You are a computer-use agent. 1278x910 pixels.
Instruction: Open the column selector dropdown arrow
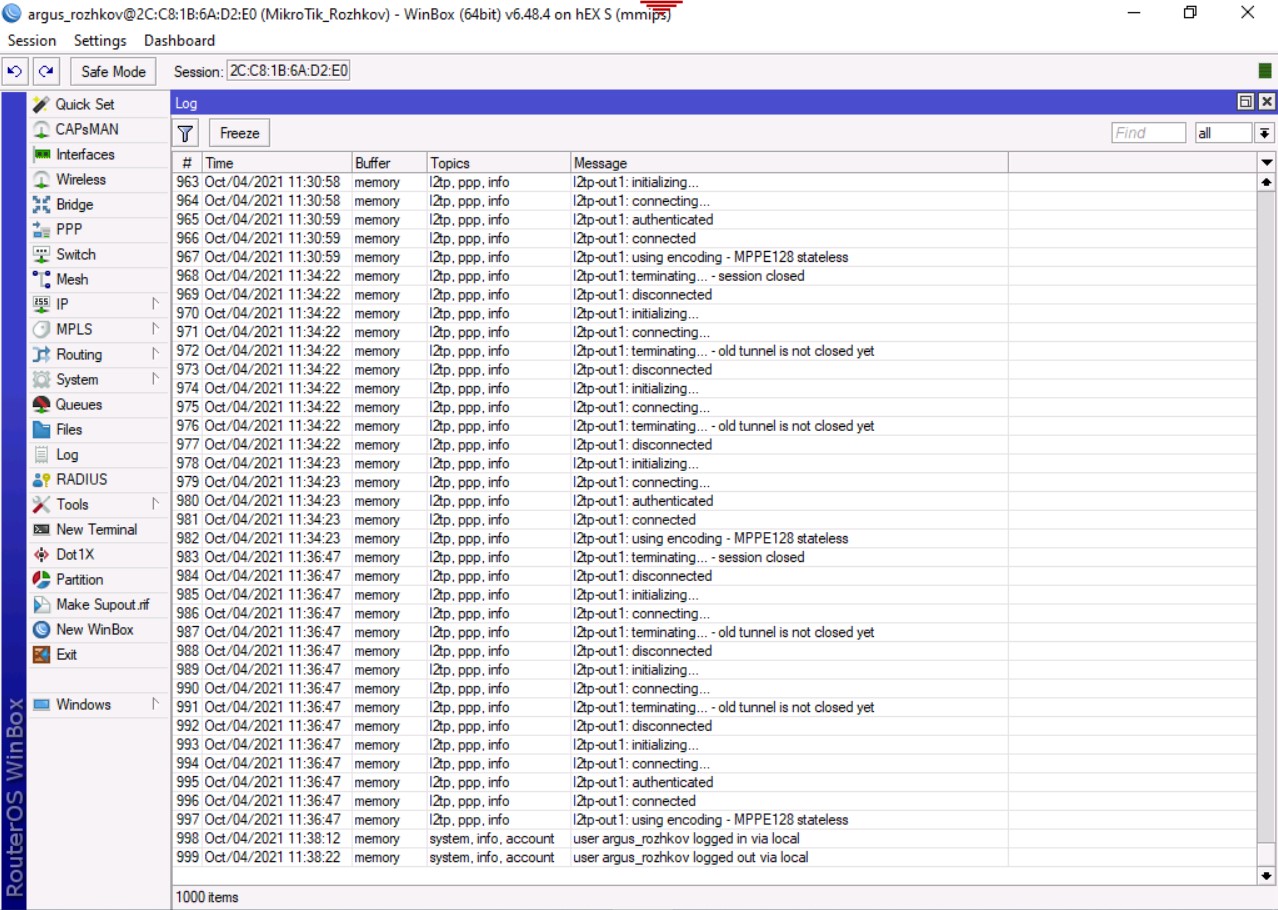[1267, 162]
